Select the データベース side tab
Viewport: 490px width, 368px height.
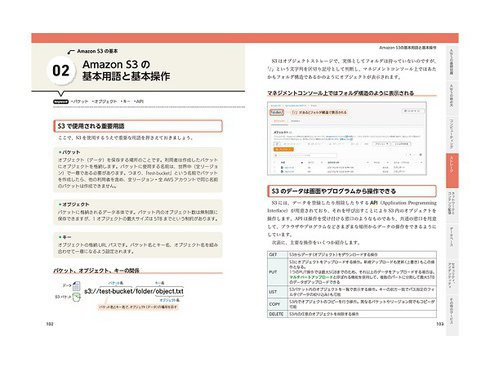[452, 237]
